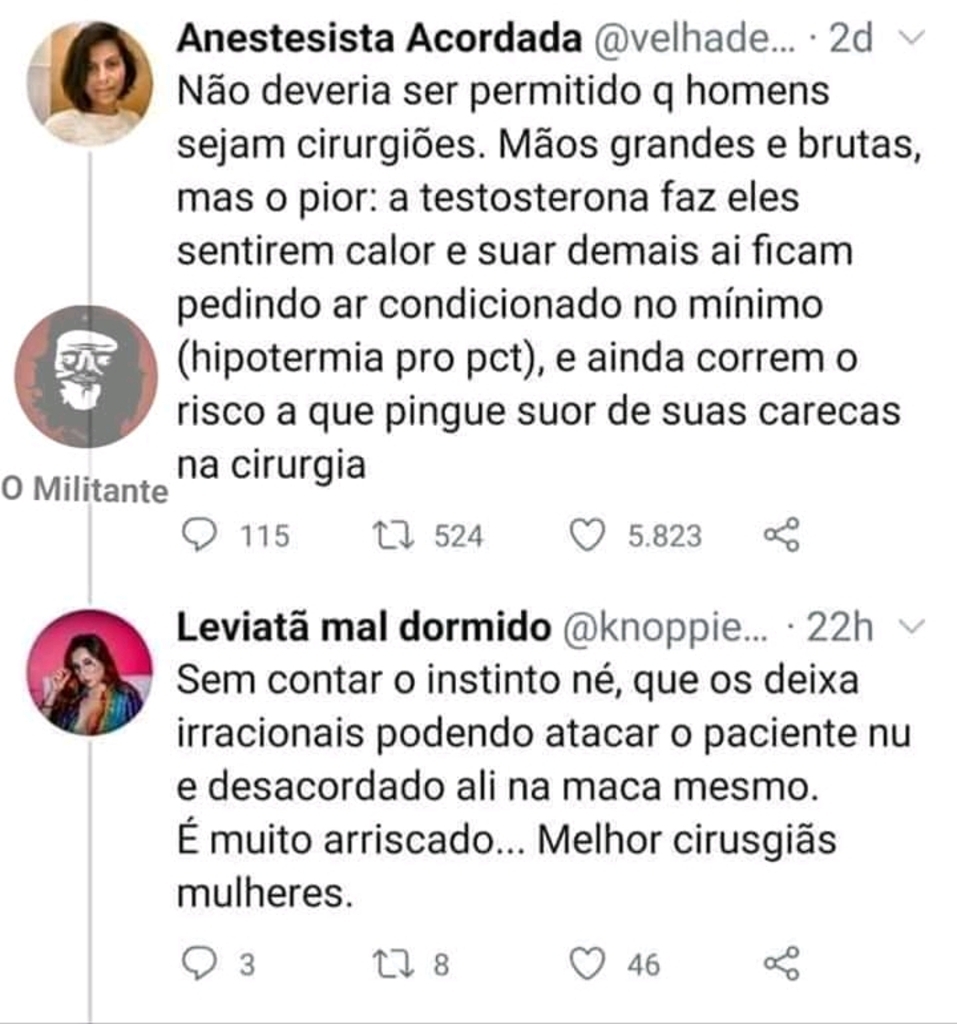Open the Anestesista Acordada profile picture
The image size is (957, 1024).
coord(90,83)
